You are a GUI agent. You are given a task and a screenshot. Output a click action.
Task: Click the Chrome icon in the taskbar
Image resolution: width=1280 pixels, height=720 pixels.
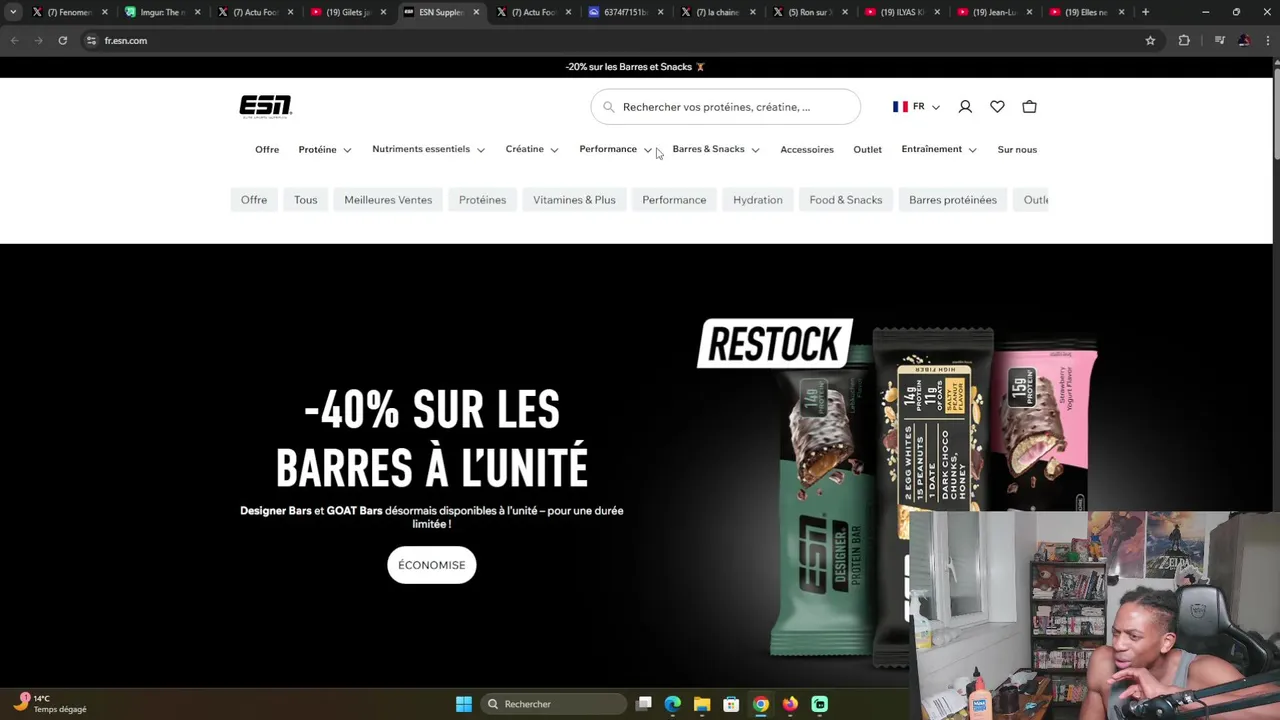(761, 704)
